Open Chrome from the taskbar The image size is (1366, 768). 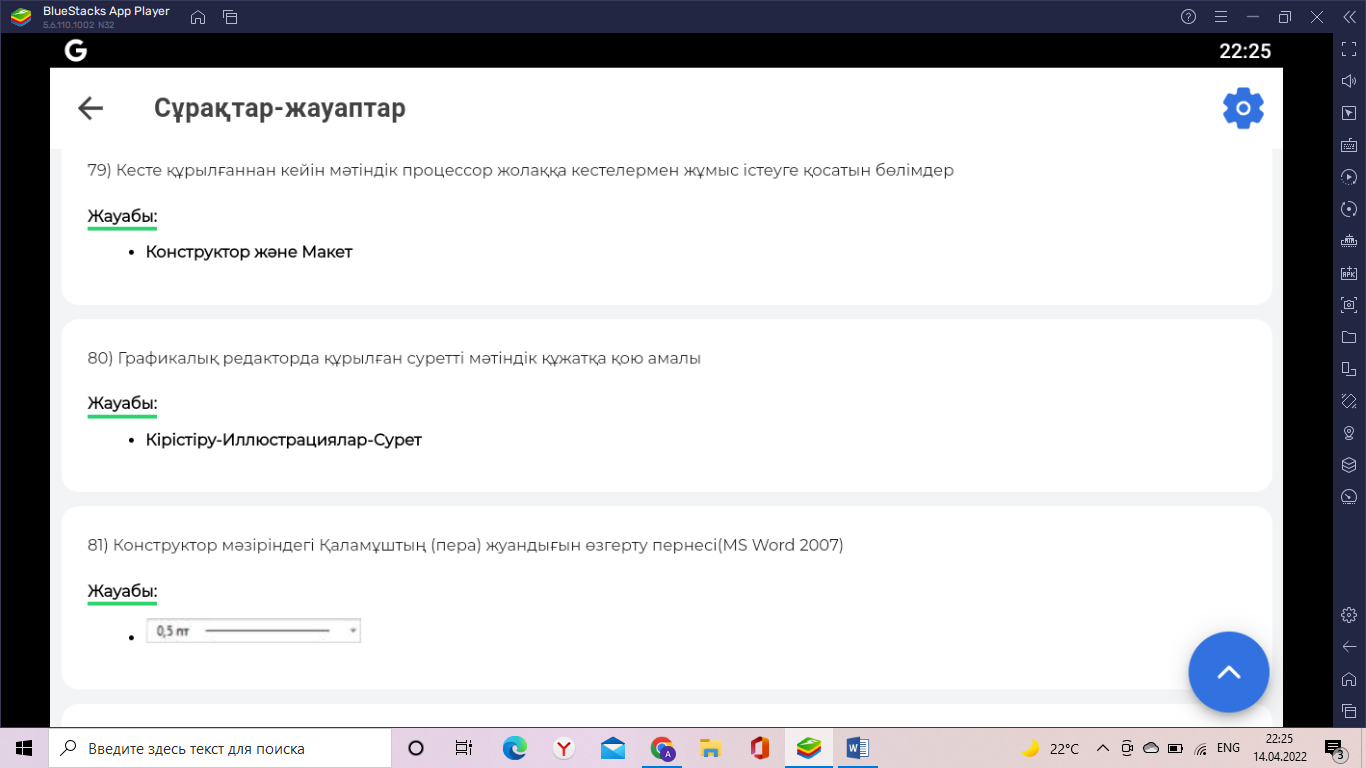[x=662, y=748]
